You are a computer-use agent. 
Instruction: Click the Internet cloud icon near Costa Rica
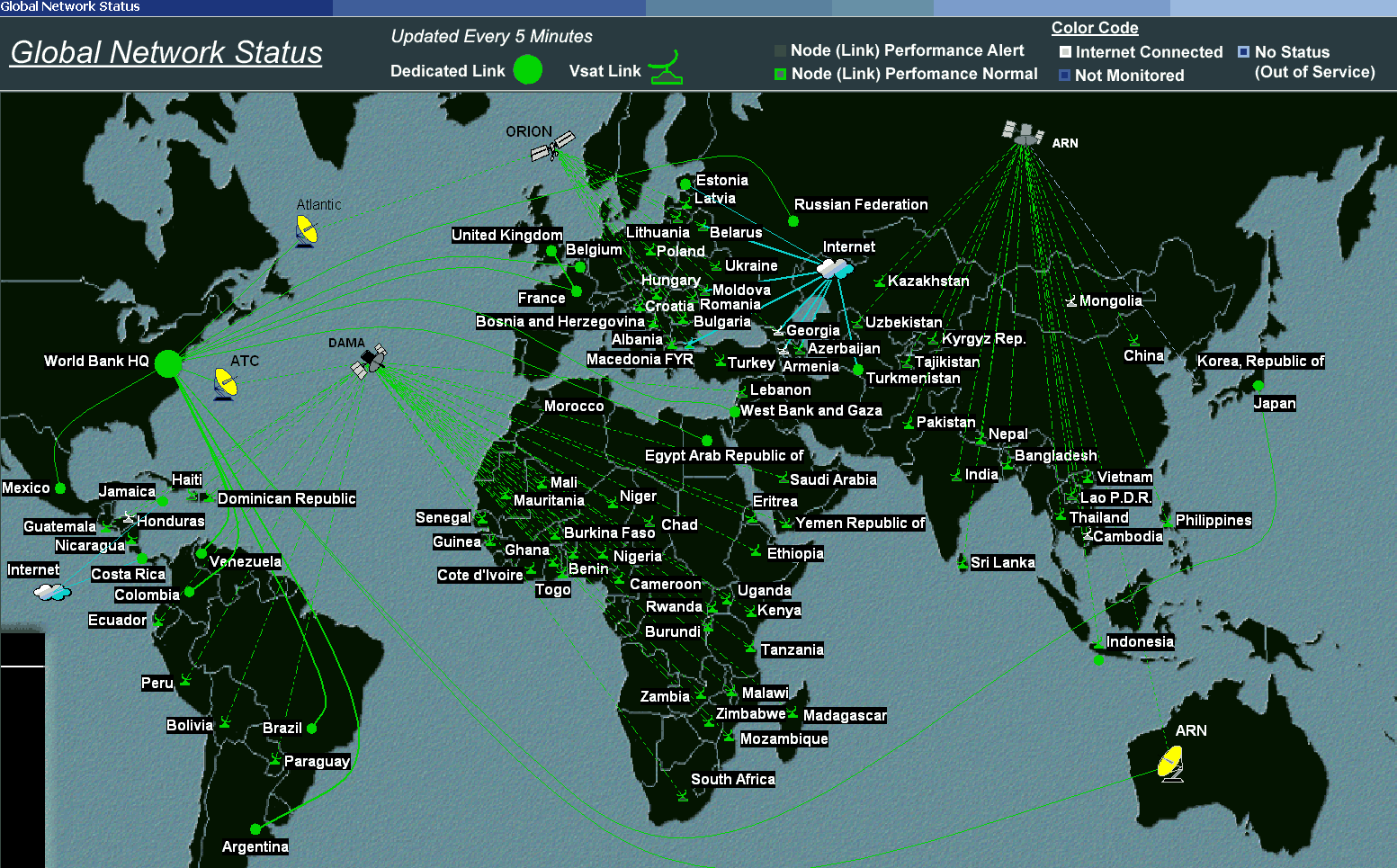click(x=52, y=591)
